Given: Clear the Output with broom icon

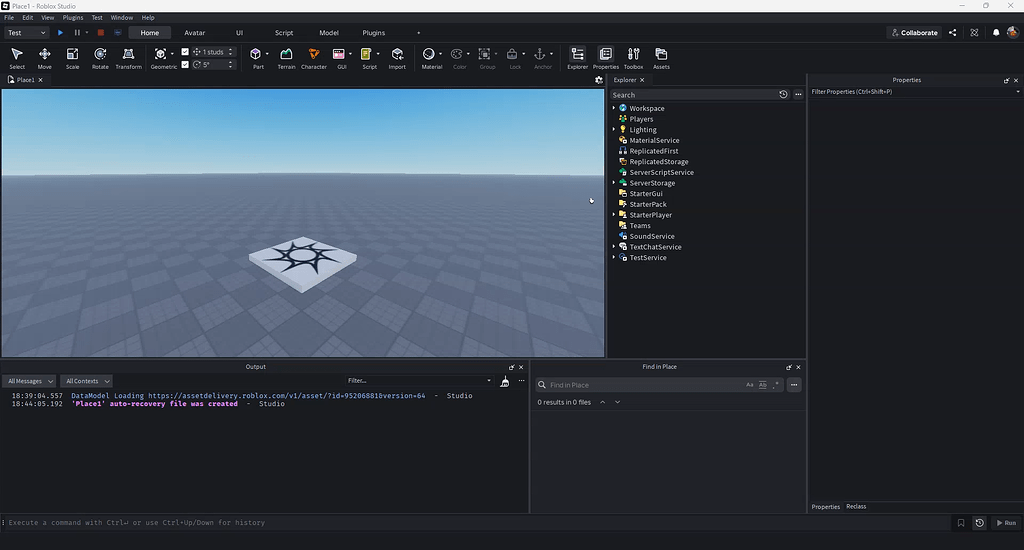Looking at the screenshot, I should click(505, 381).
